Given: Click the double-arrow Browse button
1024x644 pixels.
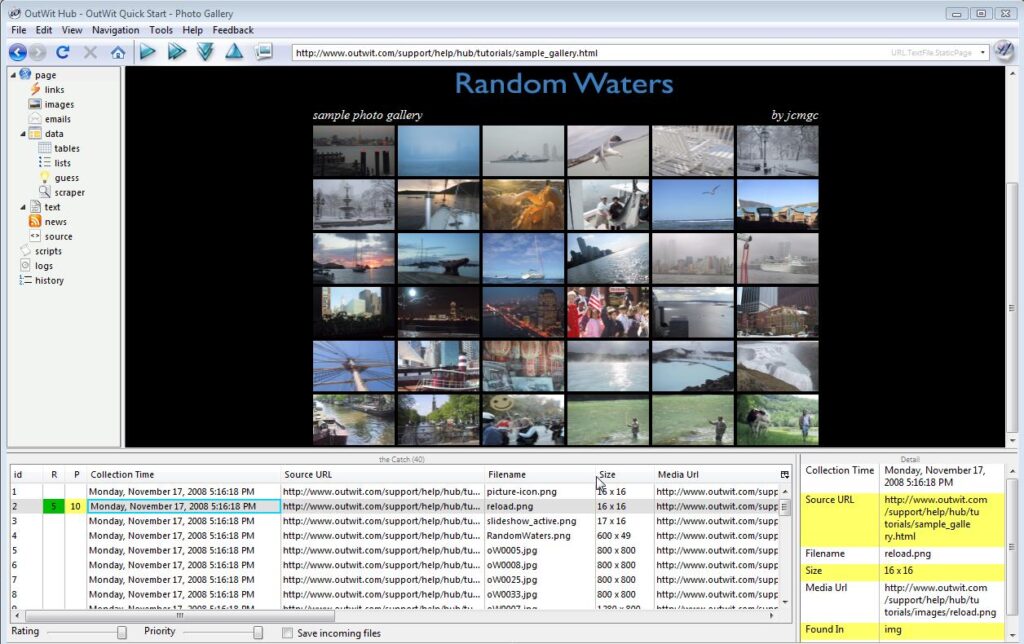Looking at the screenshot, I should [x=177, y=52].
